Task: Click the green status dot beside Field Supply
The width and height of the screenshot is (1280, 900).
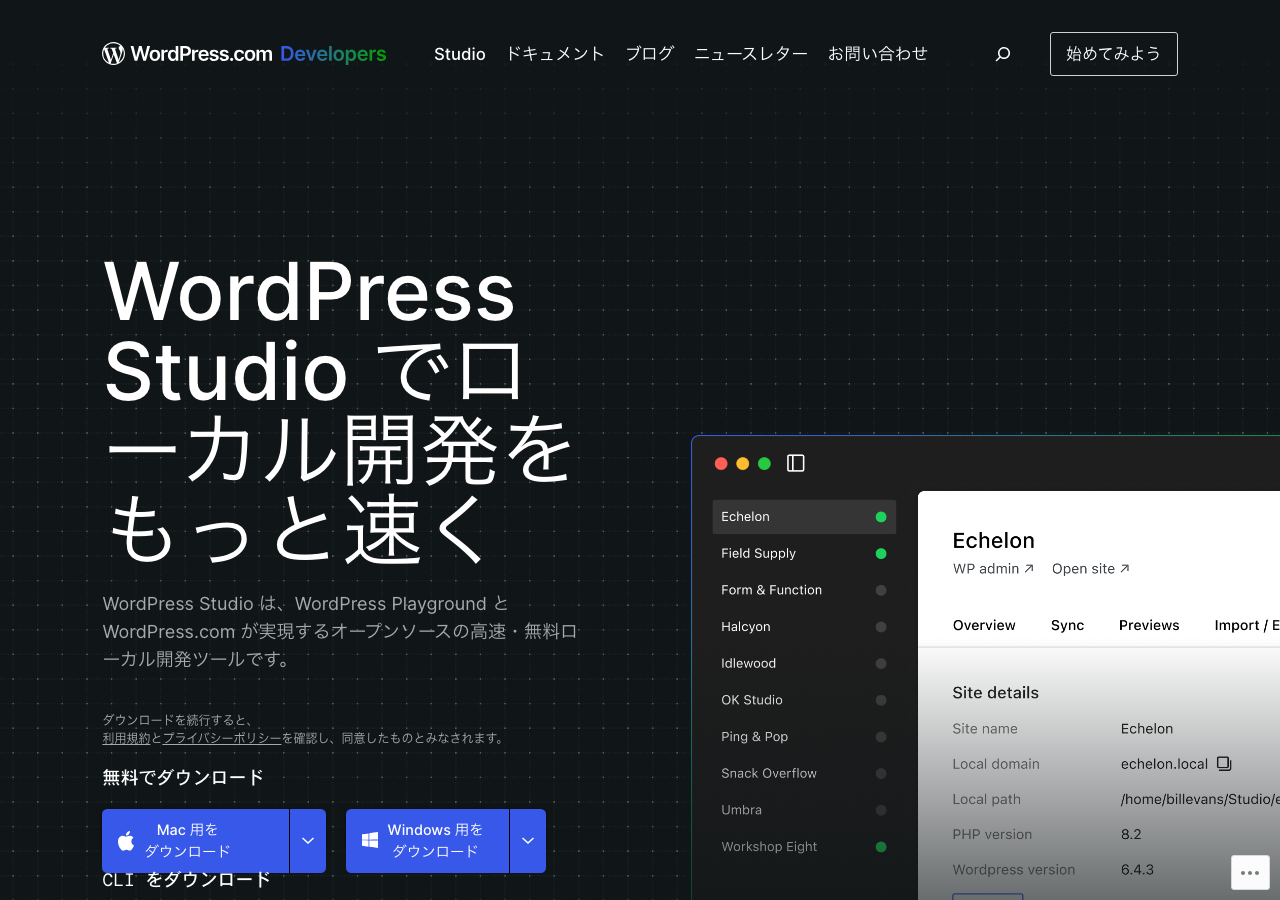Action: coord(881,554)
